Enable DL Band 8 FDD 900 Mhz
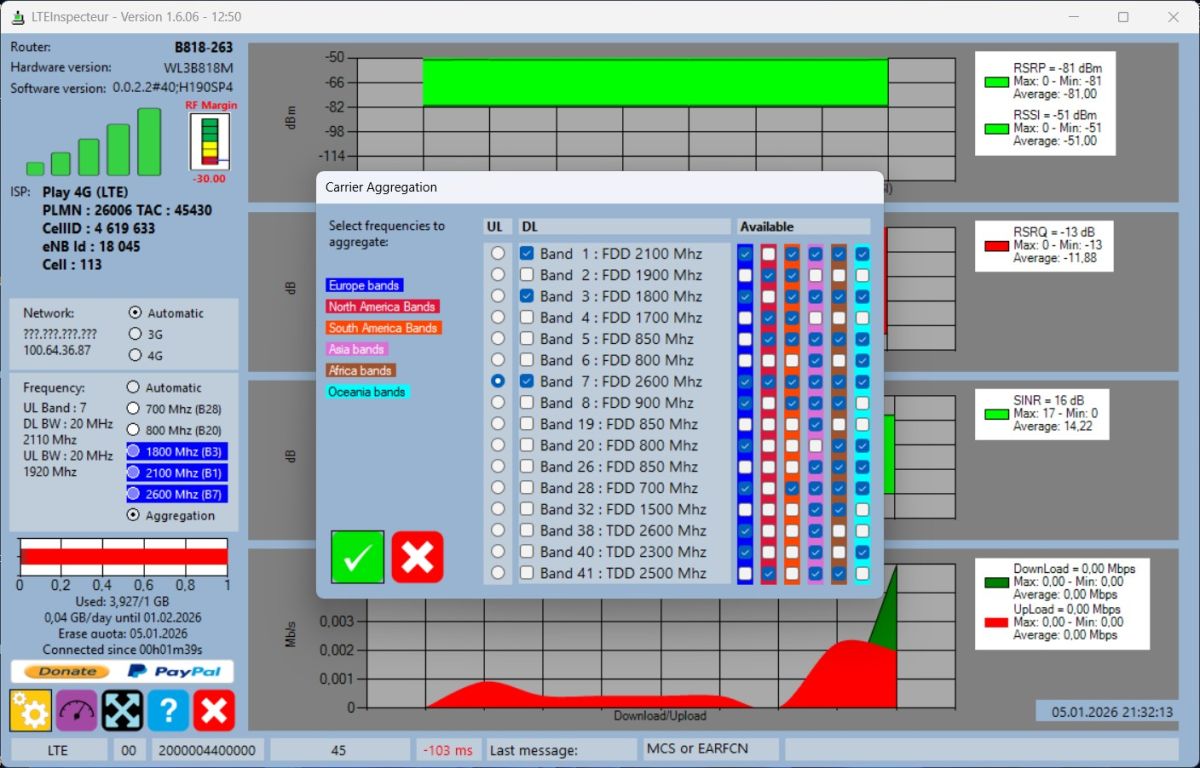Screen dimensions: 1200x768 point(527,403)
